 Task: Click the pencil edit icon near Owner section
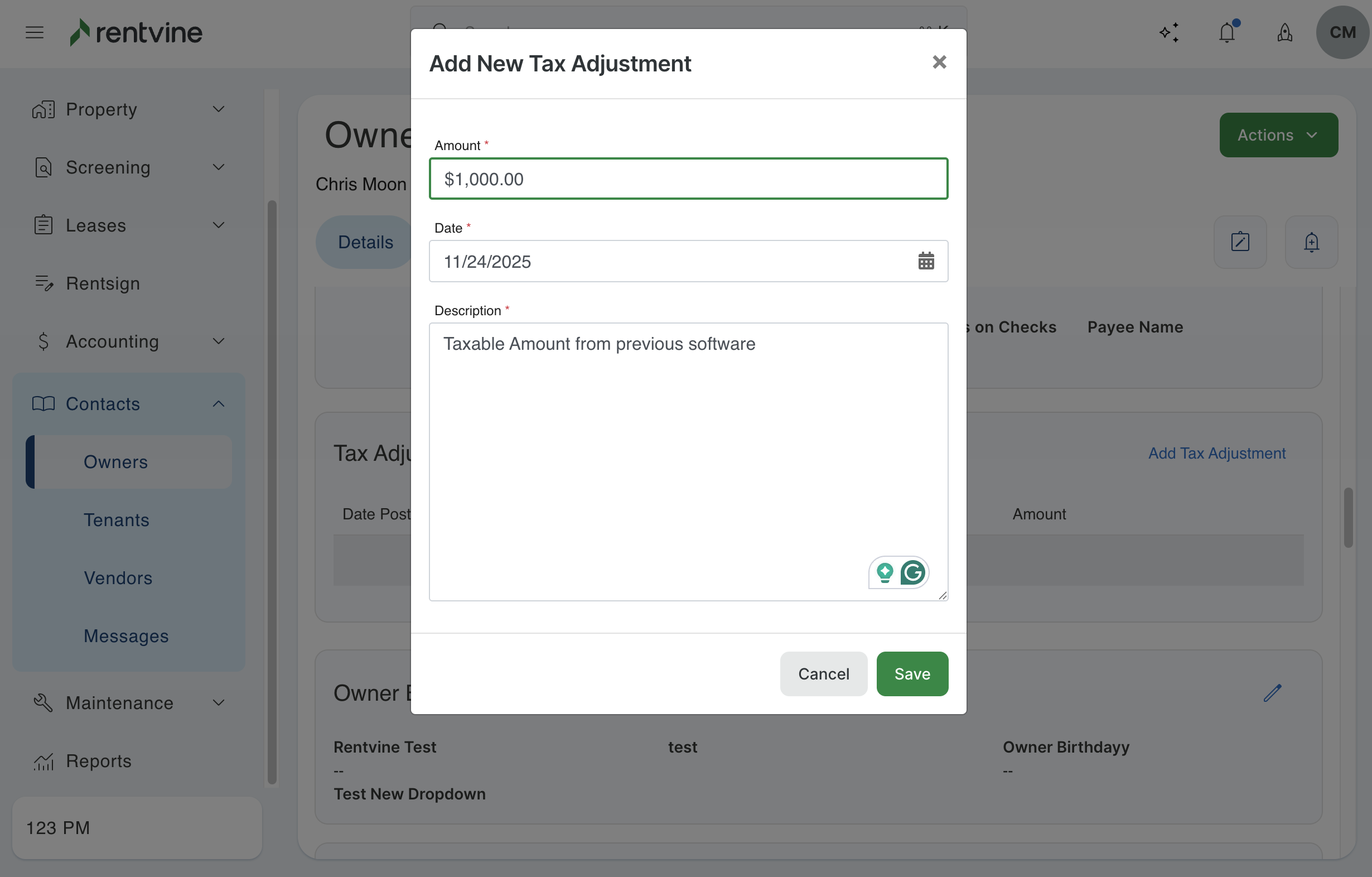coord(1272,693)
